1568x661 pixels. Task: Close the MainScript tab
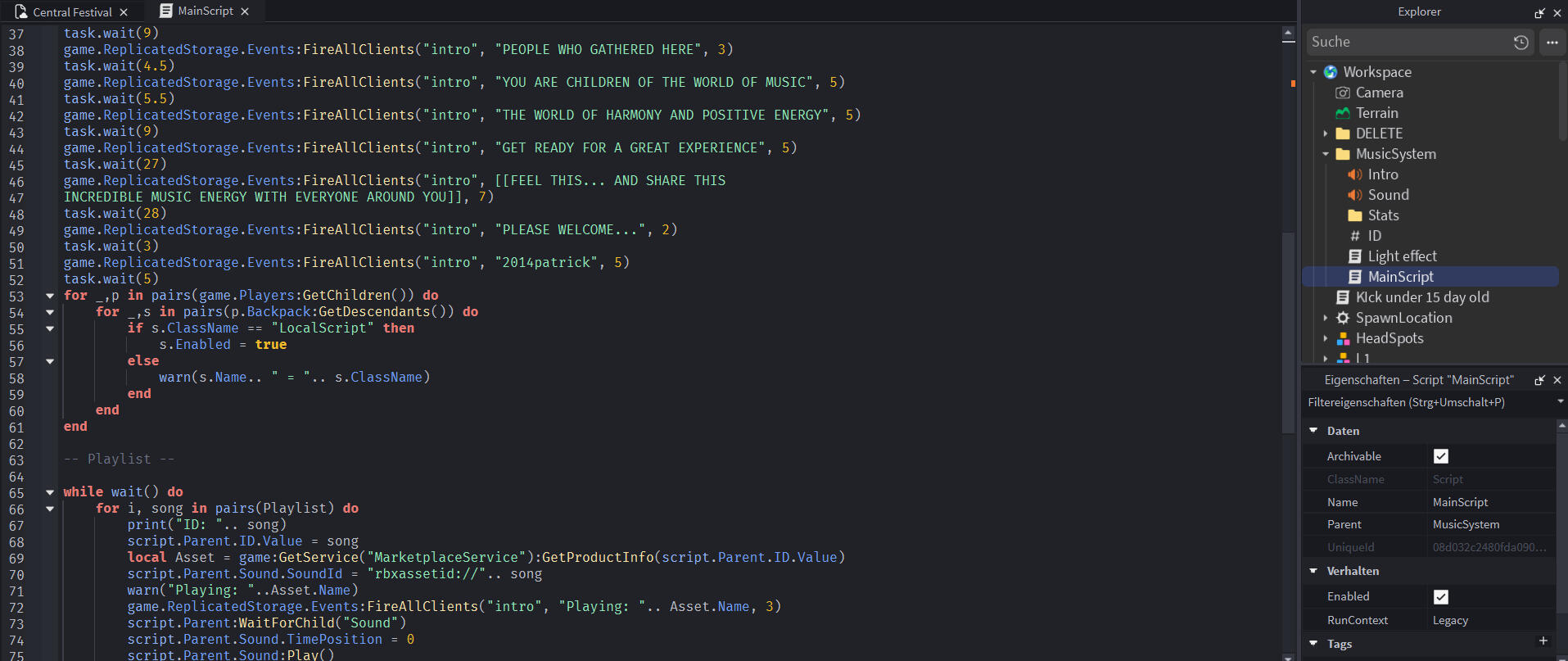pyautogui.click(x=245, y=11)
